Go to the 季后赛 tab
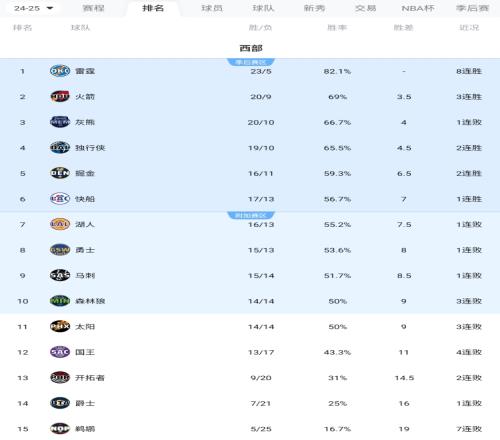The width and height of the screenshot is (500, 440). click(x=472, y=8)
